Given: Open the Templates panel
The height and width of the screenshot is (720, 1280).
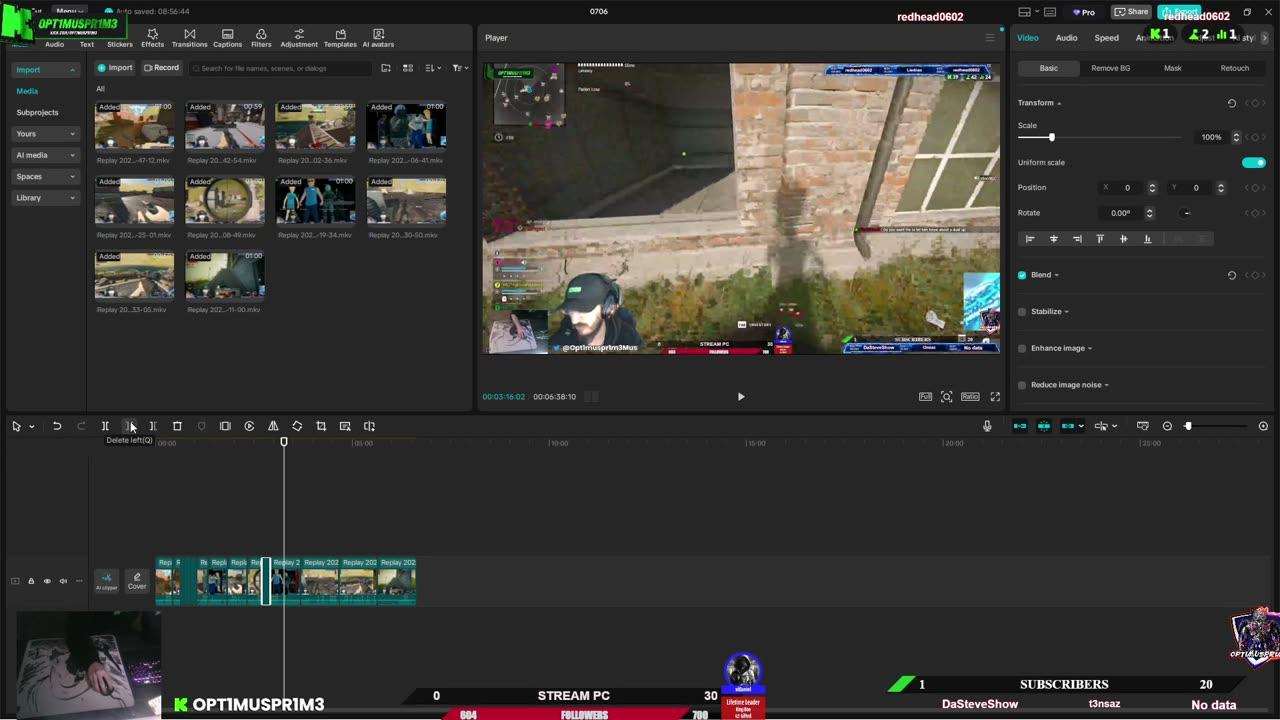Looking at the screenshot, I should 340,38.
